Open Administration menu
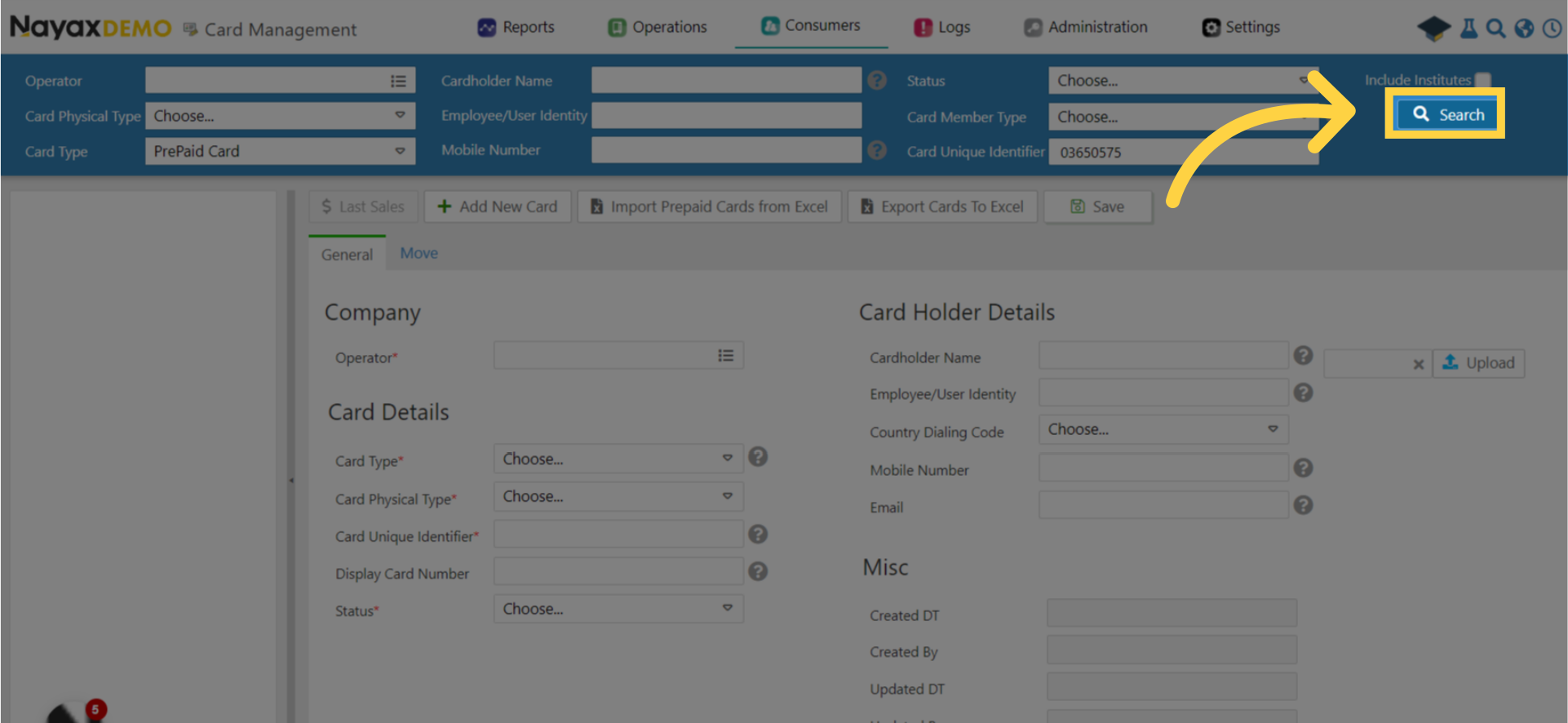Image resolution: width=1568 pixels, height=723 pixels. (x=1086, y=27)
